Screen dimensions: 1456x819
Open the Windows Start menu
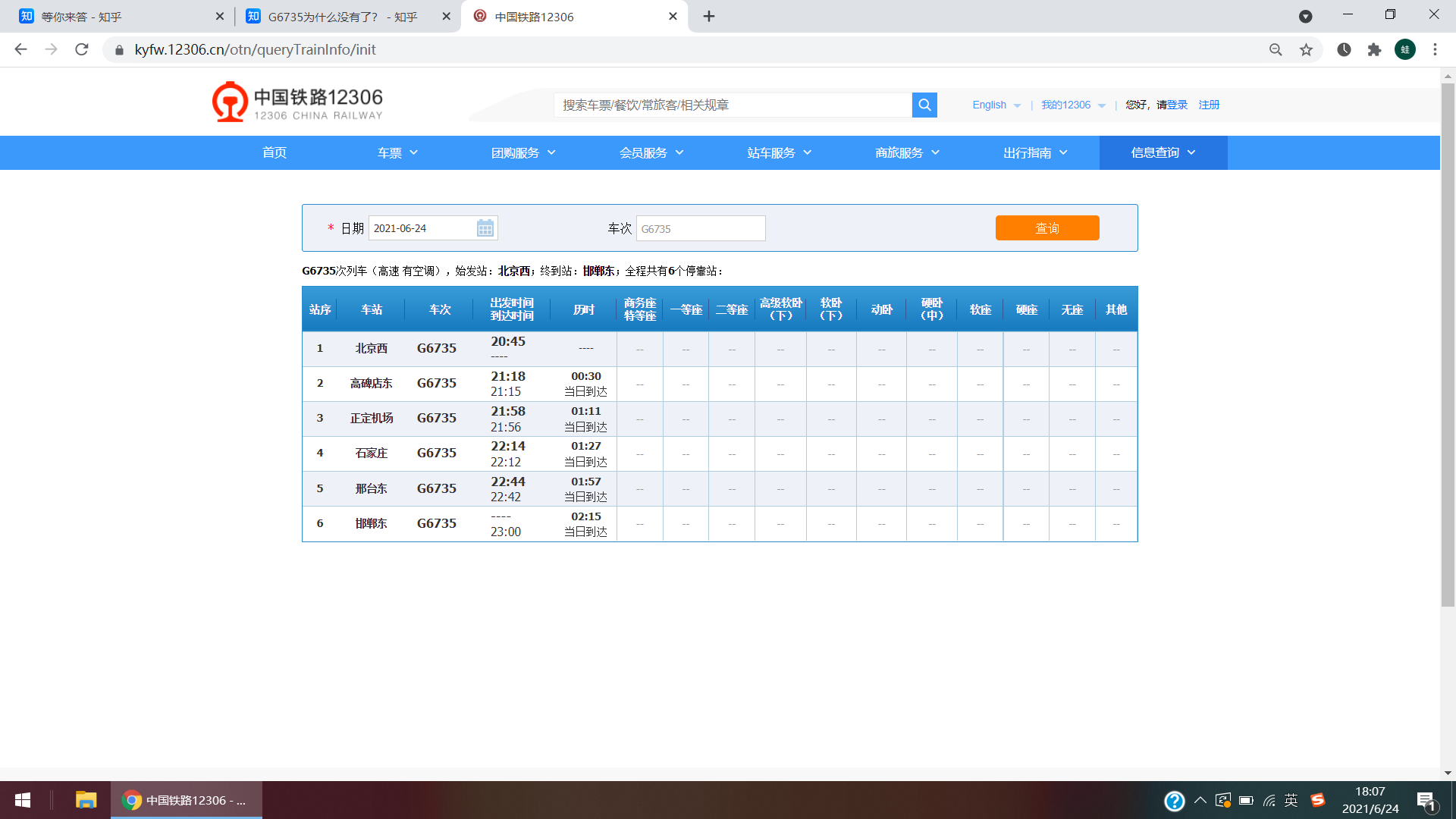click(22, 800)
